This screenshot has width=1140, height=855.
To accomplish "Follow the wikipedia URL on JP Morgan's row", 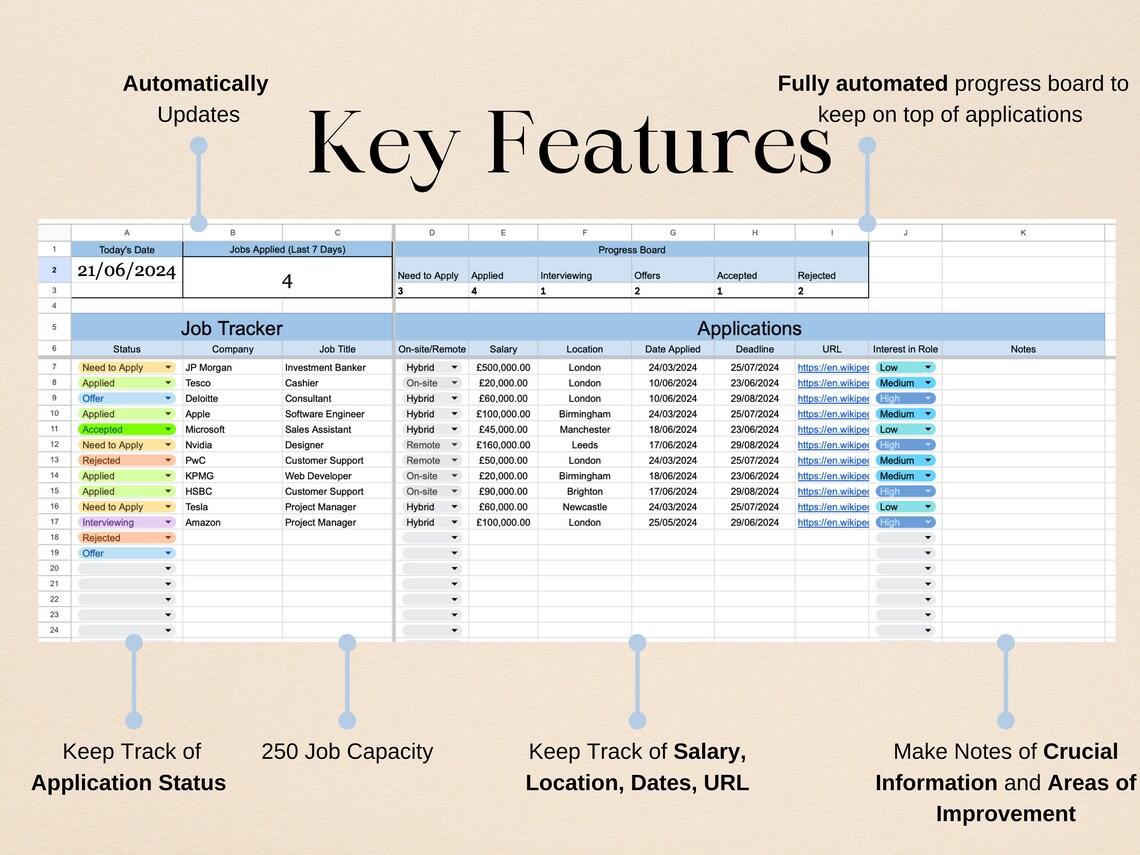I will (x=832, y=367).
